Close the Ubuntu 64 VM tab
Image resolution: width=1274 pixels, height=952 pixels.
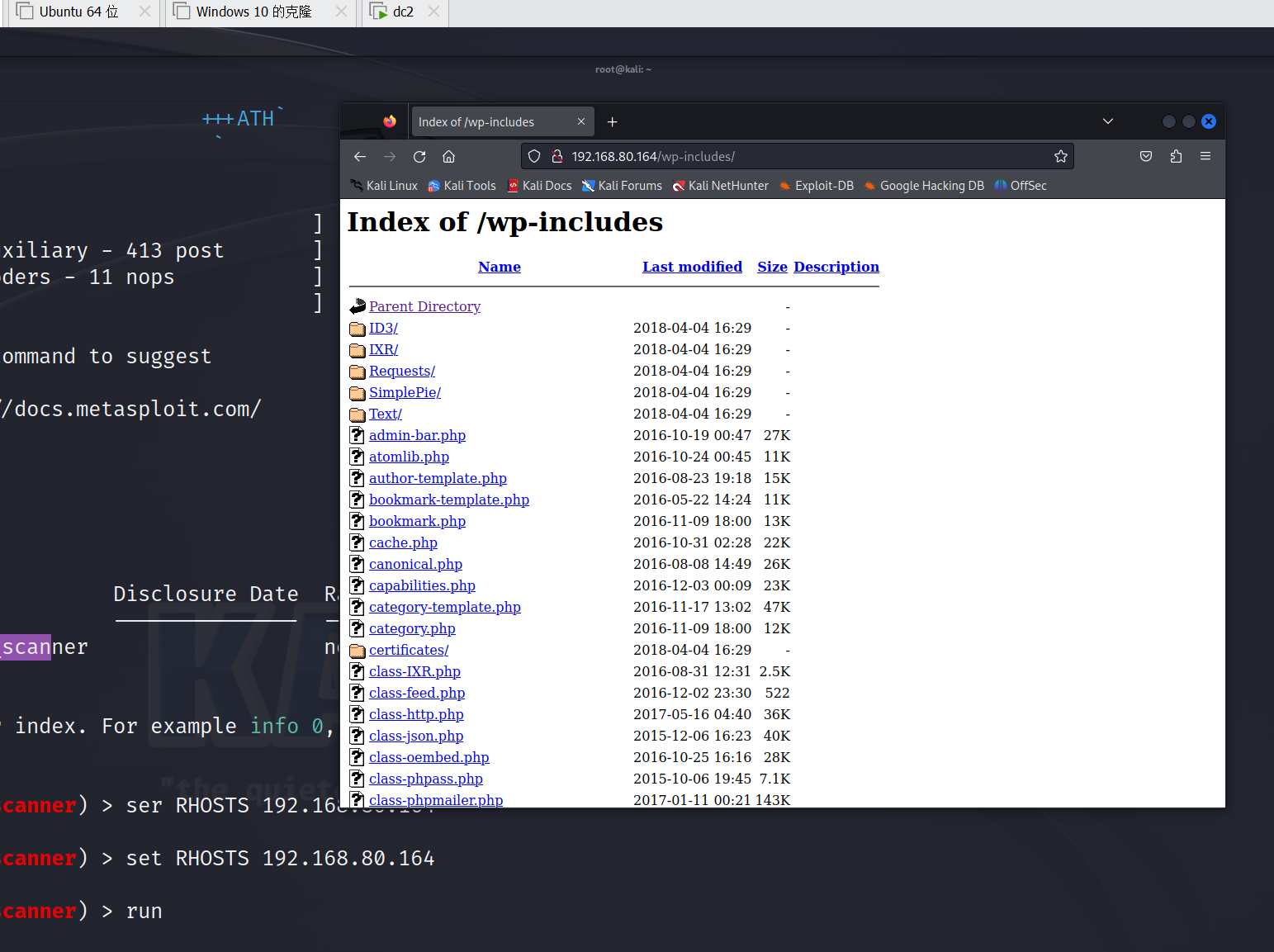144,12
